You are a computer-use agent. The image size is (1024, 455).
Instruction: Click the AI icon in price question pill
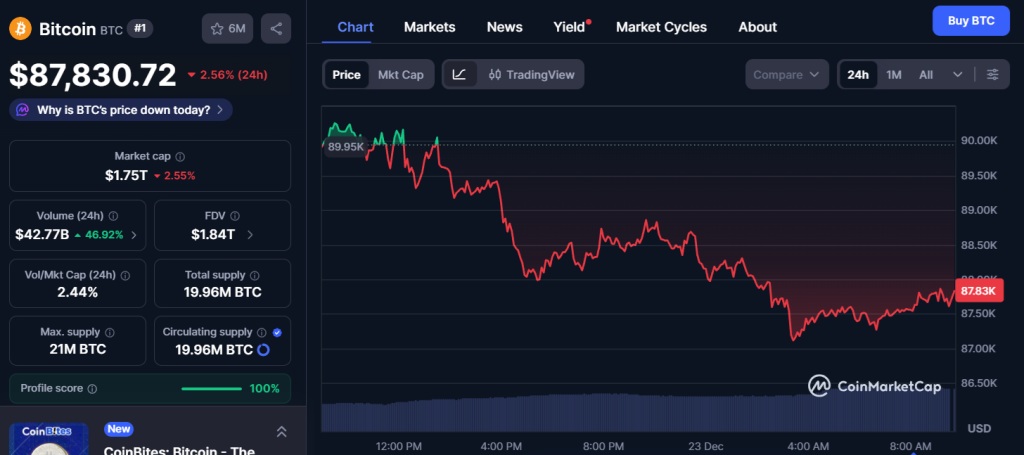23,110
